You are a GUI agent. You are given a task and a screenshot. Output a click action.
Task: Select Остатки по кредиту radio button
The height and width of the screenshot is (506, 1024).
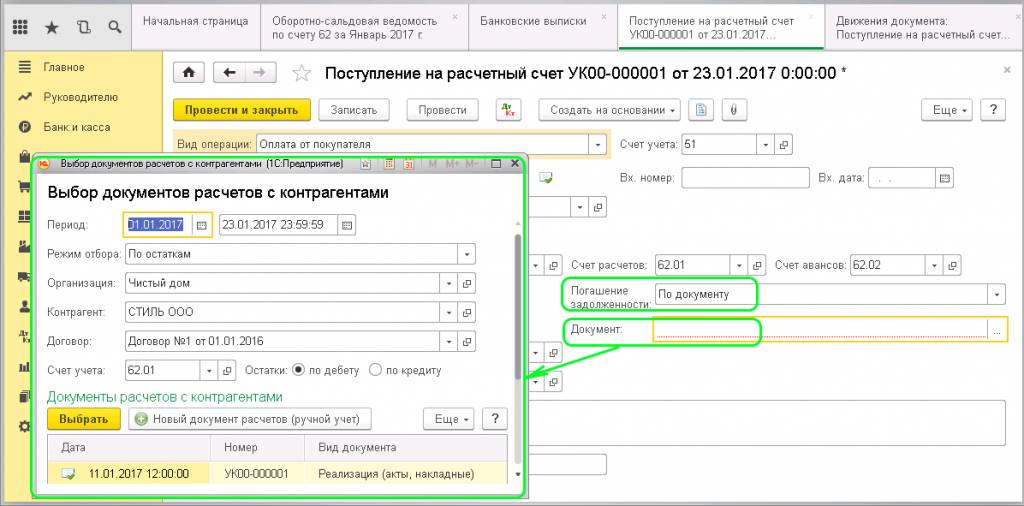pyautogui.click(x=375, y=370)
